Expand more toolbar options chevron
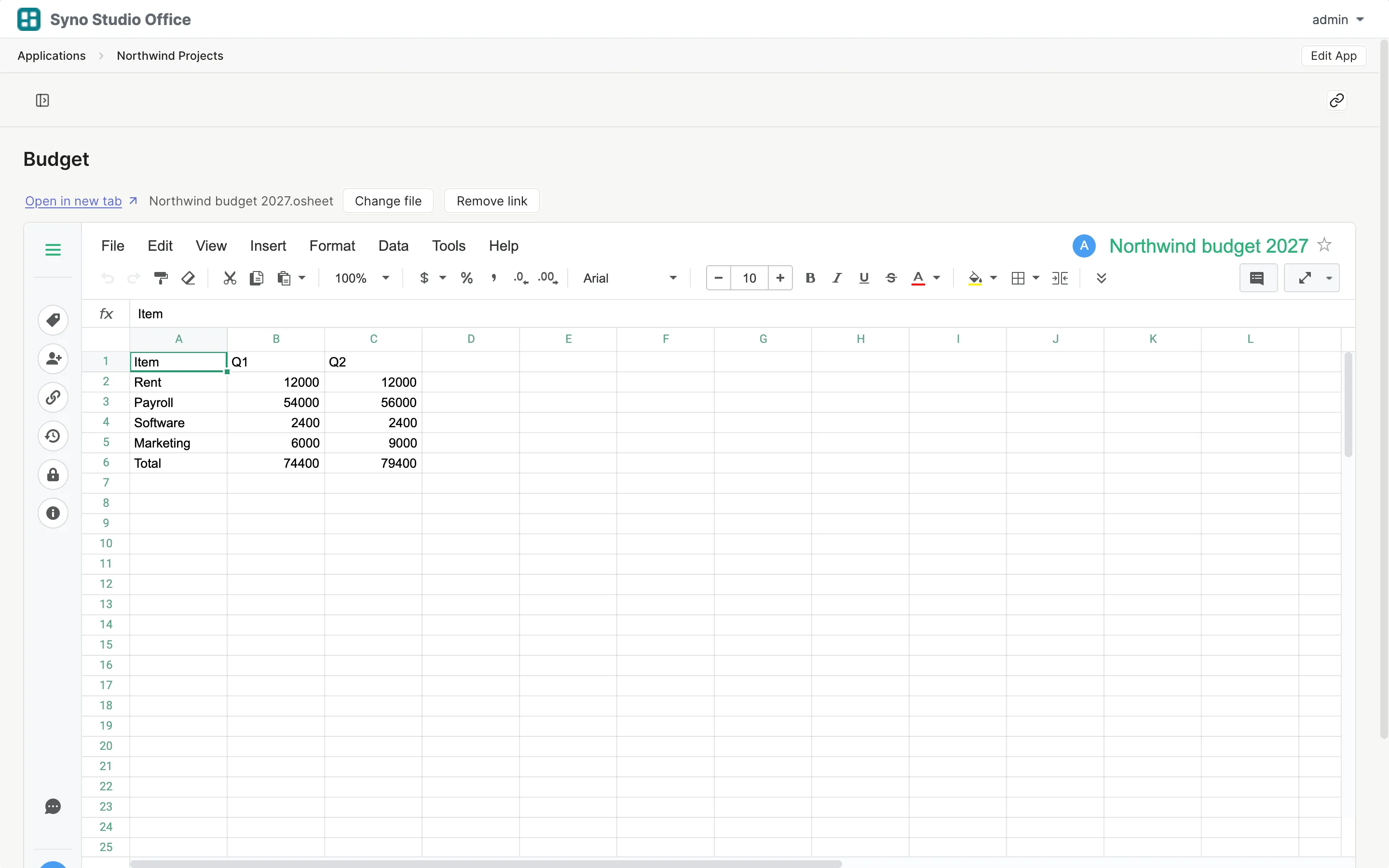Screen dimensions: 1389x868 pyautogui.click(x=1101, y=278)
